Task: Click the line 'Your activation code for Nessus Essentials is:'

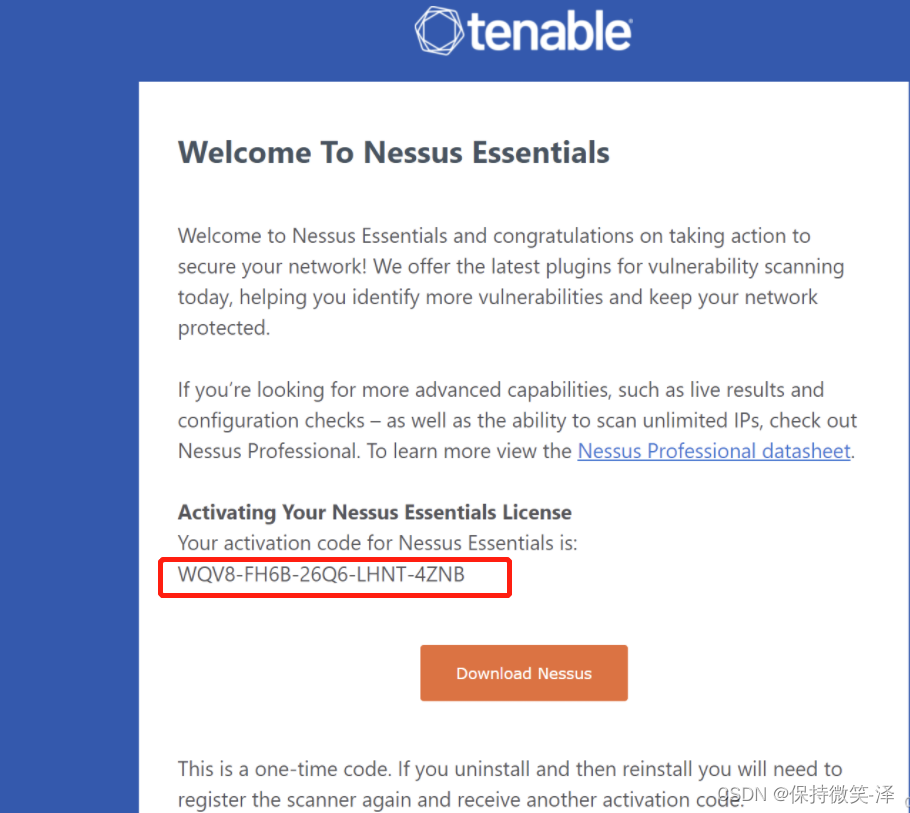Action: [x=377, y=543]
